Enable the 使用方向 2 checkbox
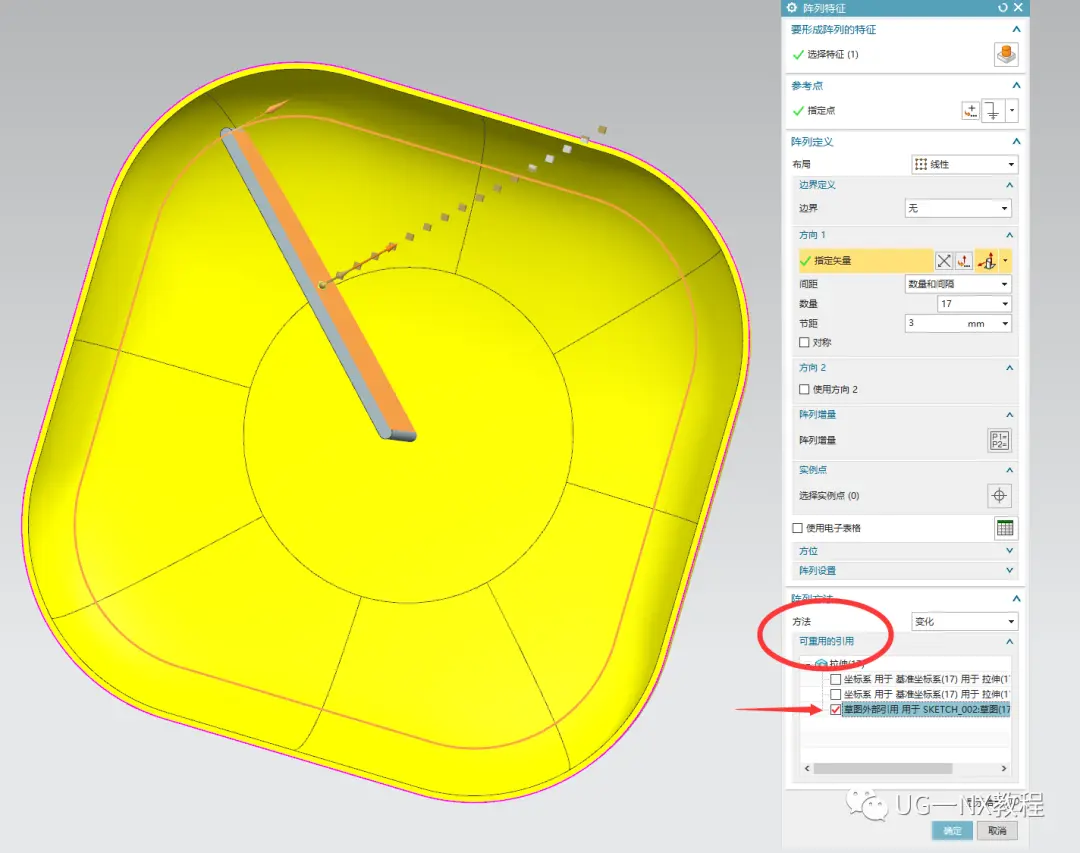 point(804,389)
